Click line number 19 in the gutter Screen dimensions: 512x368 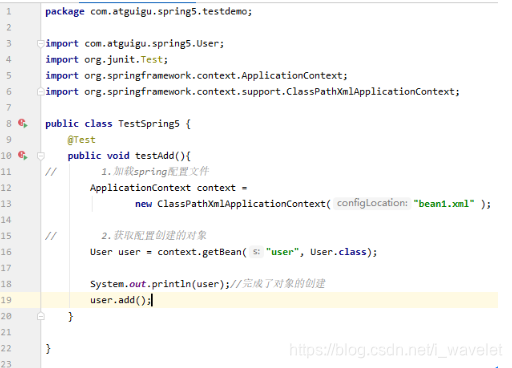pyautogui.click(x=6, y=300)
